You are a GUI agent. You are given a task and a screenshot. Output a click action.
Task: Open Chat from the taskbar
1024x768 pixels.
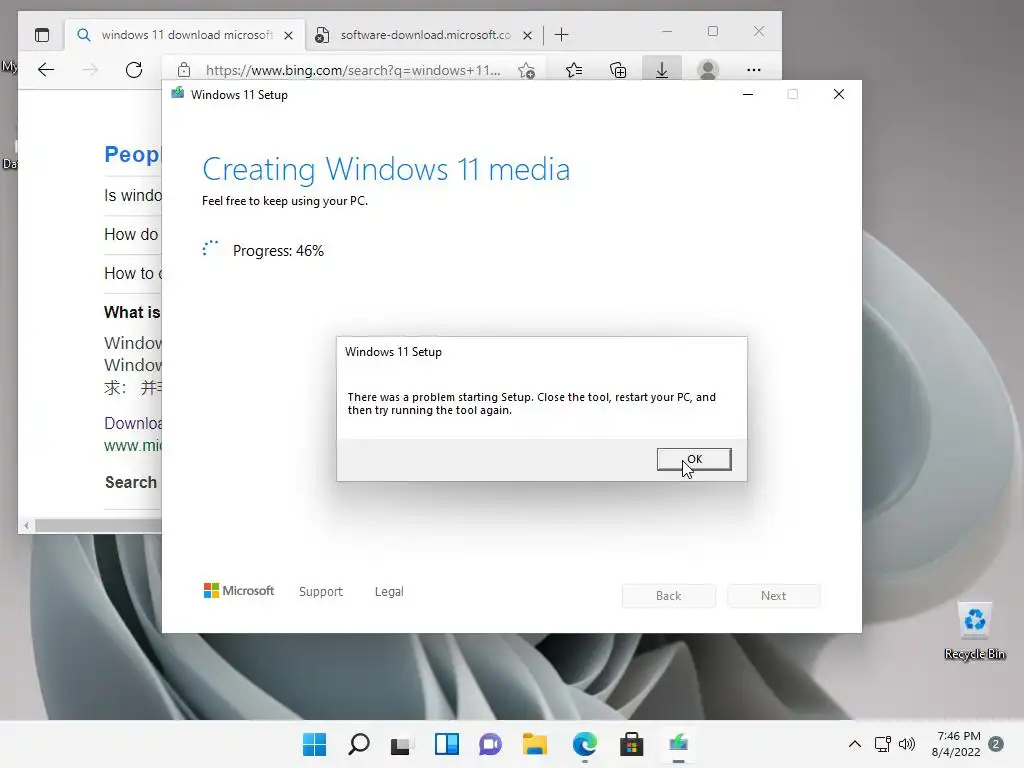point(490,744)
